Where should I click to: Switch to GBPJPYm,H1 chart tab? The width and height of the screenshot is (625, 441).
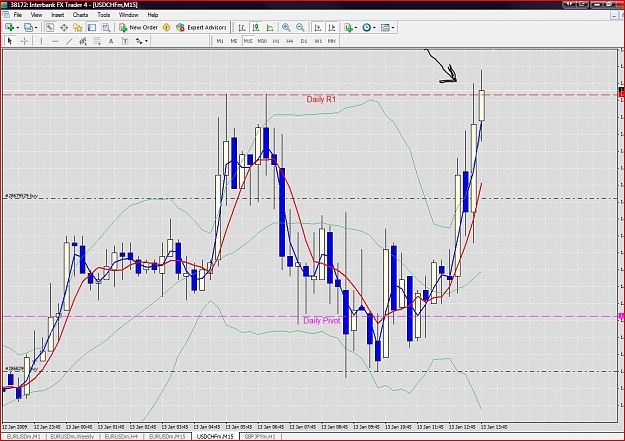(259, 437)
